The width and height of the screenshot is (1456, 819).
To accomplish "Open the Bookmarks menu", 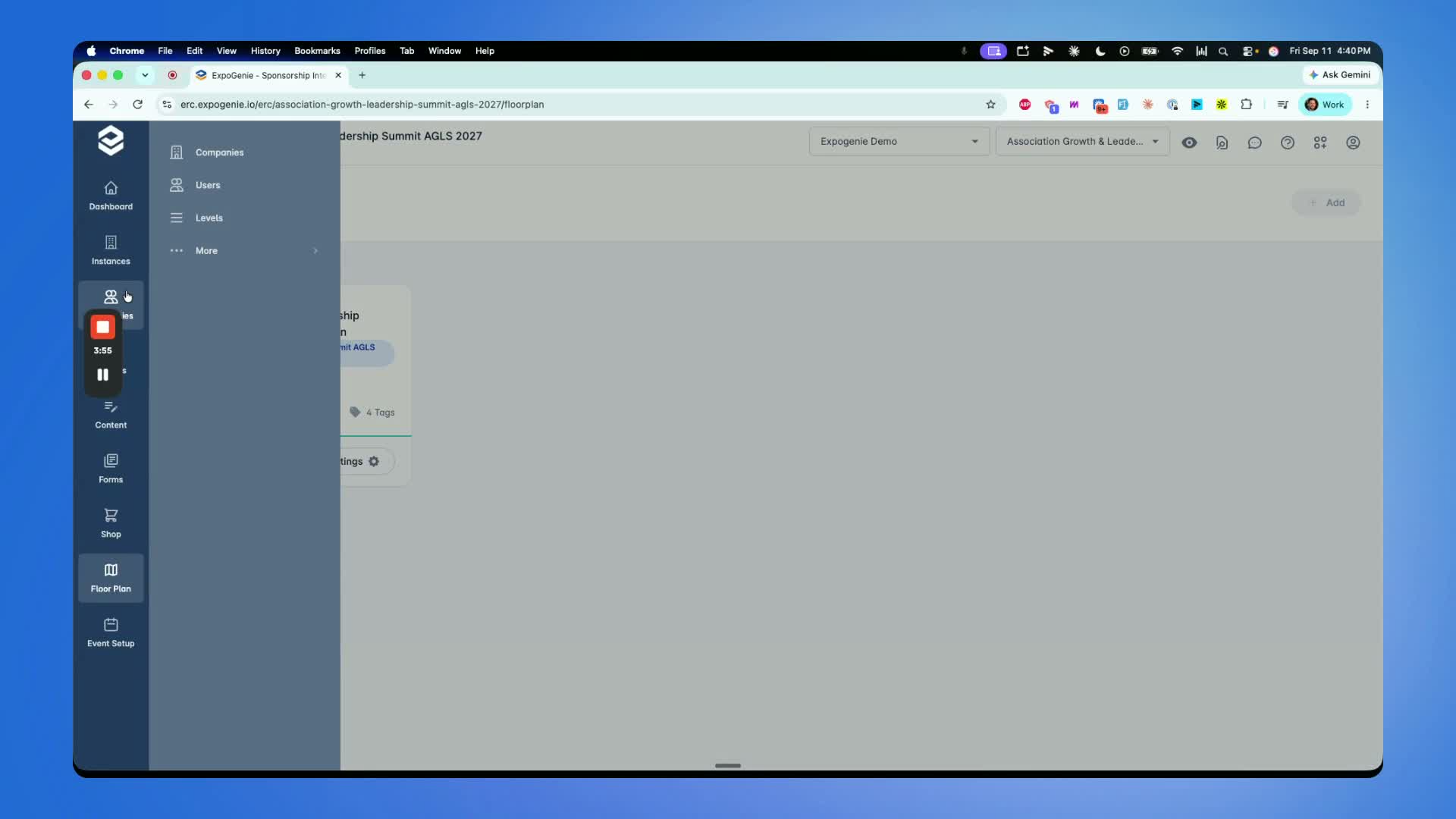I will pos(317,51).
